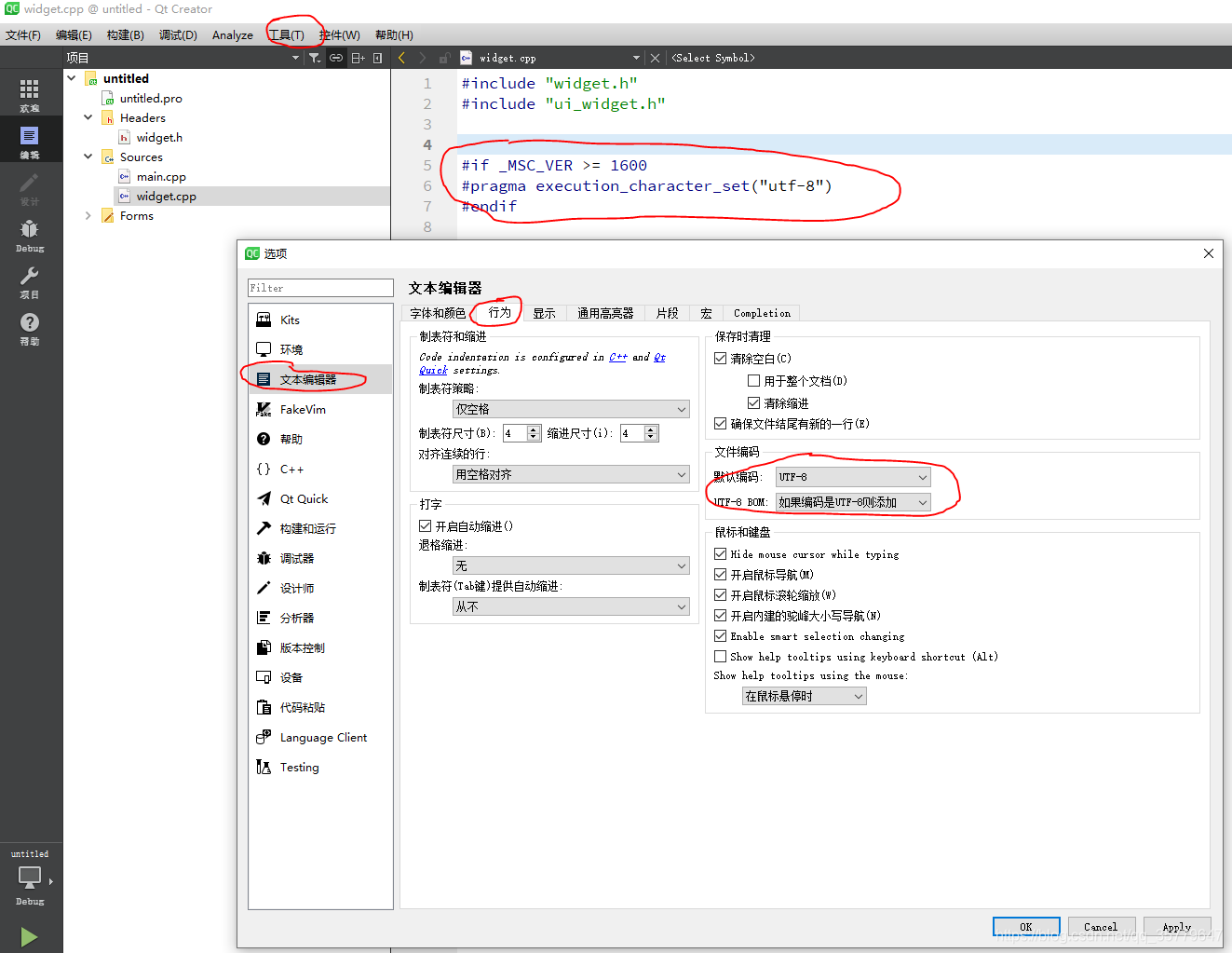Go back using editor left arrow
1232x953 pixels.
pyautogui.click(x=401, y=58)
